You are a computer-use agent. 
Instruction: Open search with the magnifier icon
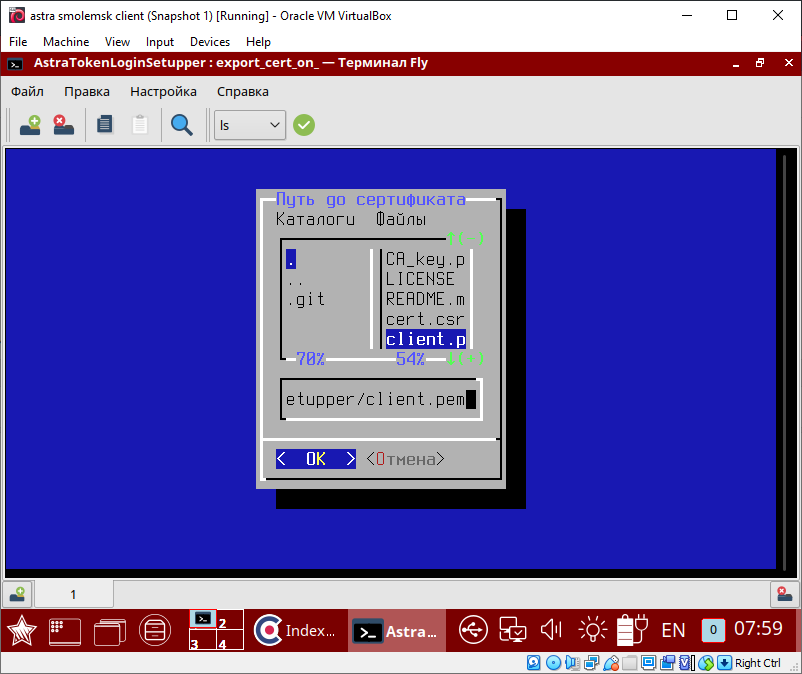point(182,125)
